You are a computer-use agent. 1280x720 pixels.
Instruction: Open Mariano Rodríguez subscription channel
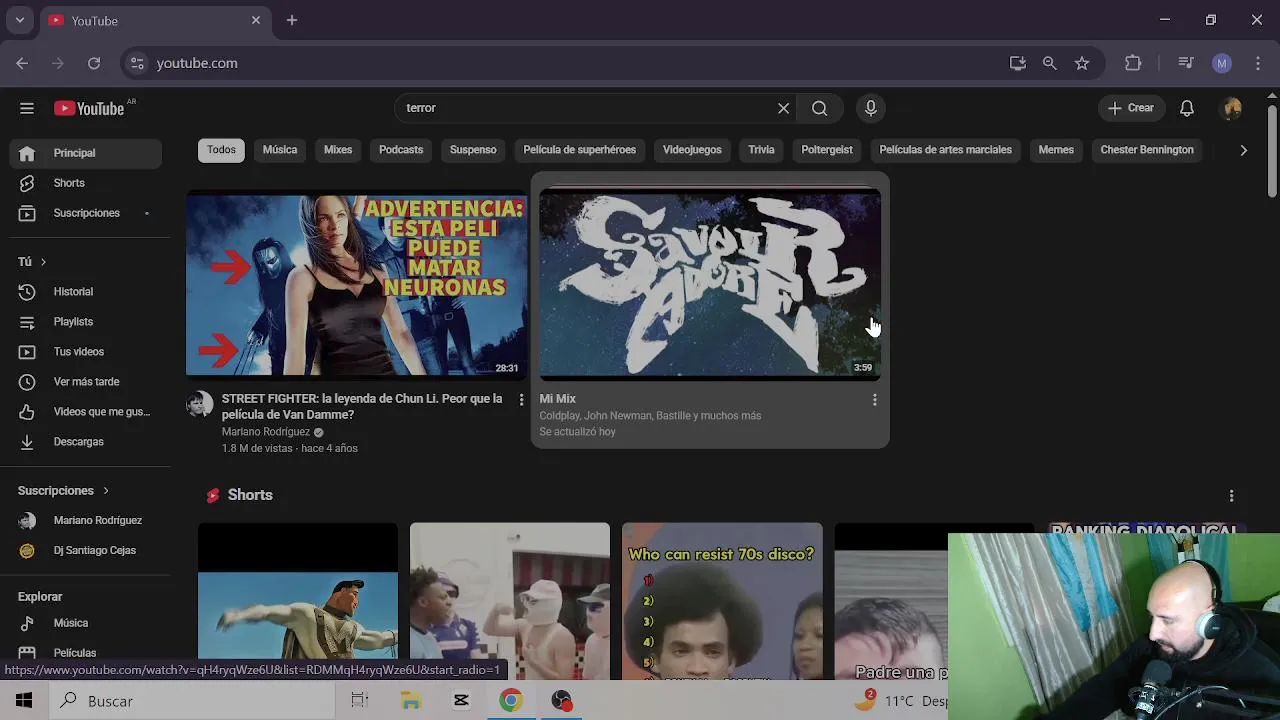pyautogui.click(x=86, y=521)
